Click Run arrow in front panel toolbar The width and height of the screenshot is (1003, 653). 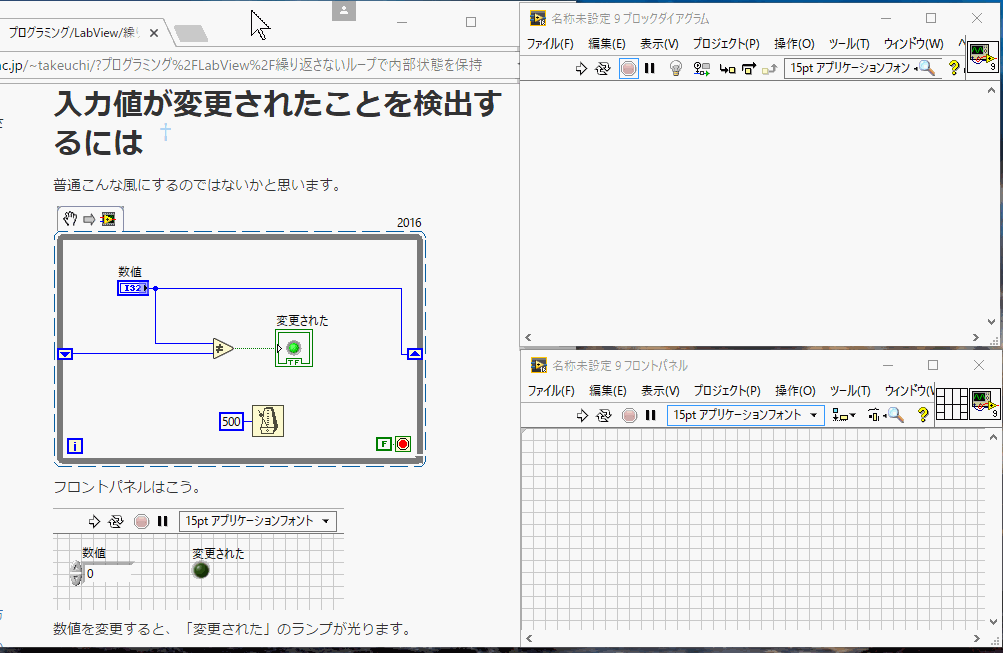click(581, 415)
